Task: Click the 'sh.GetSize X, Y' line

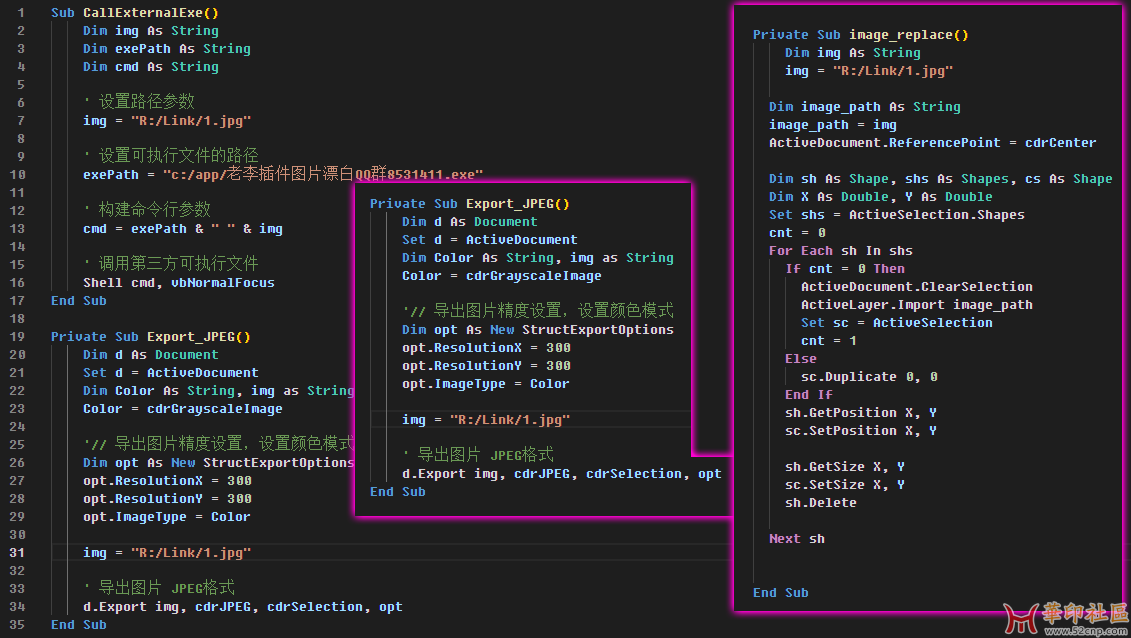Action: pos(845,467)
